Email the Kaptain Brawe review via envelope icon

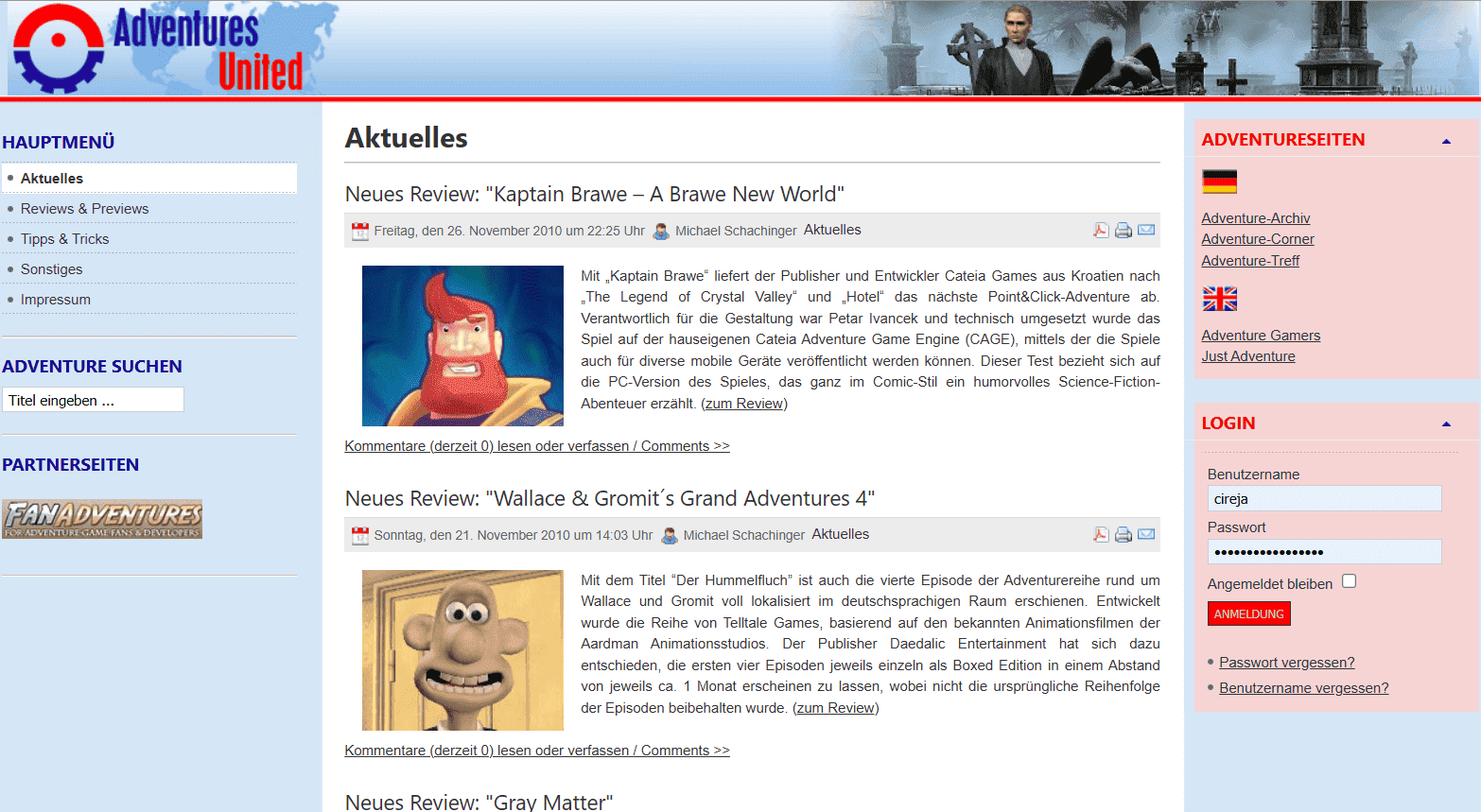tap(1146, 230)
